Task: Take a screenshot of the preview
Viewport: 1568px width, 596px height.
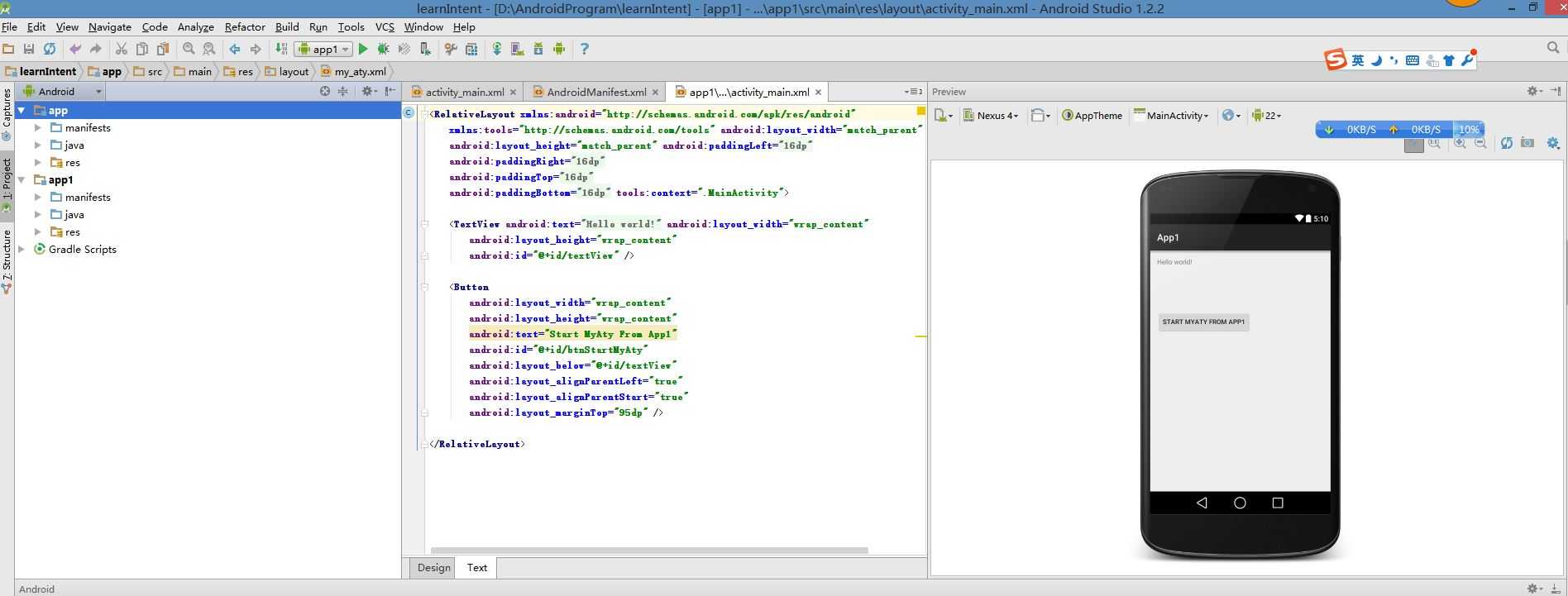Action: point(1527,143)
